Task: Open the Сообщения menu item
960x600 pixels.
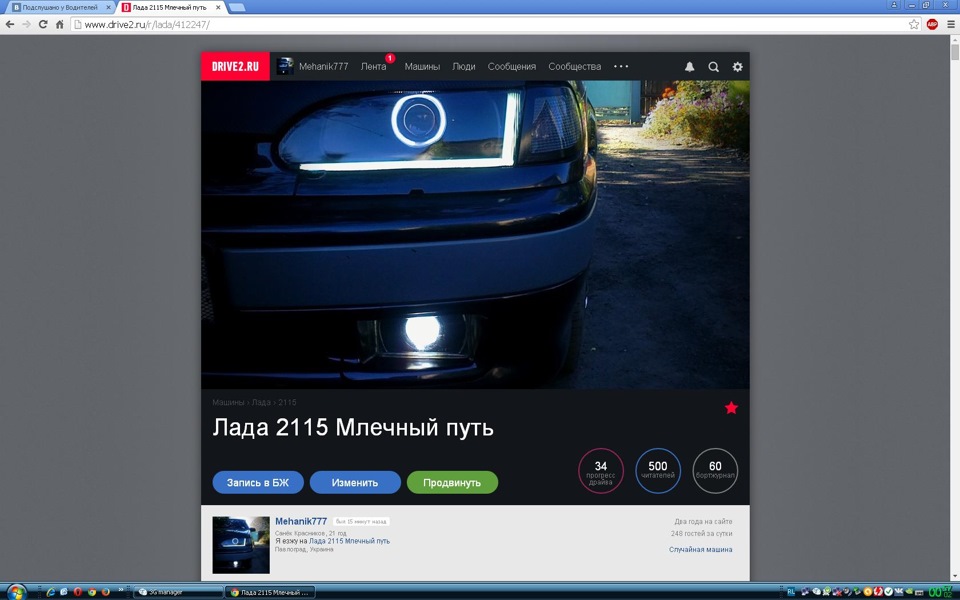Action: click(511, 67)
